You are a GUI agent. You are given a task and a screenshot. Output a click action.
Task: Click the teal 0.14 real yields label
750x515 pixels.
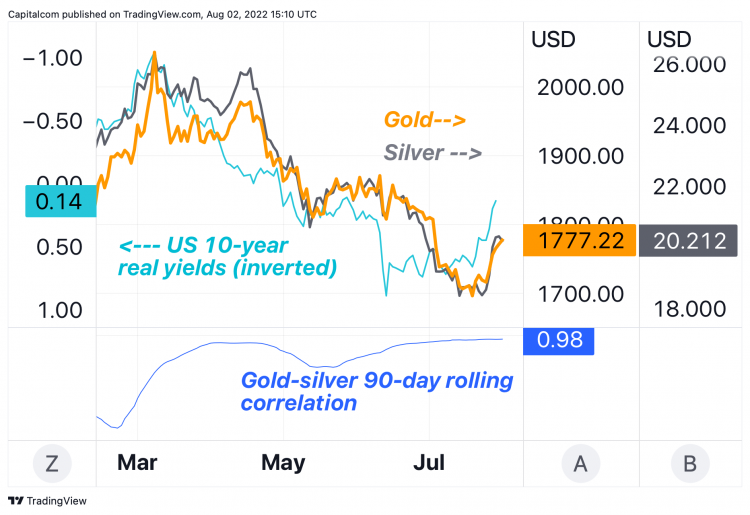pyautogui.click(x=61, y=201)
